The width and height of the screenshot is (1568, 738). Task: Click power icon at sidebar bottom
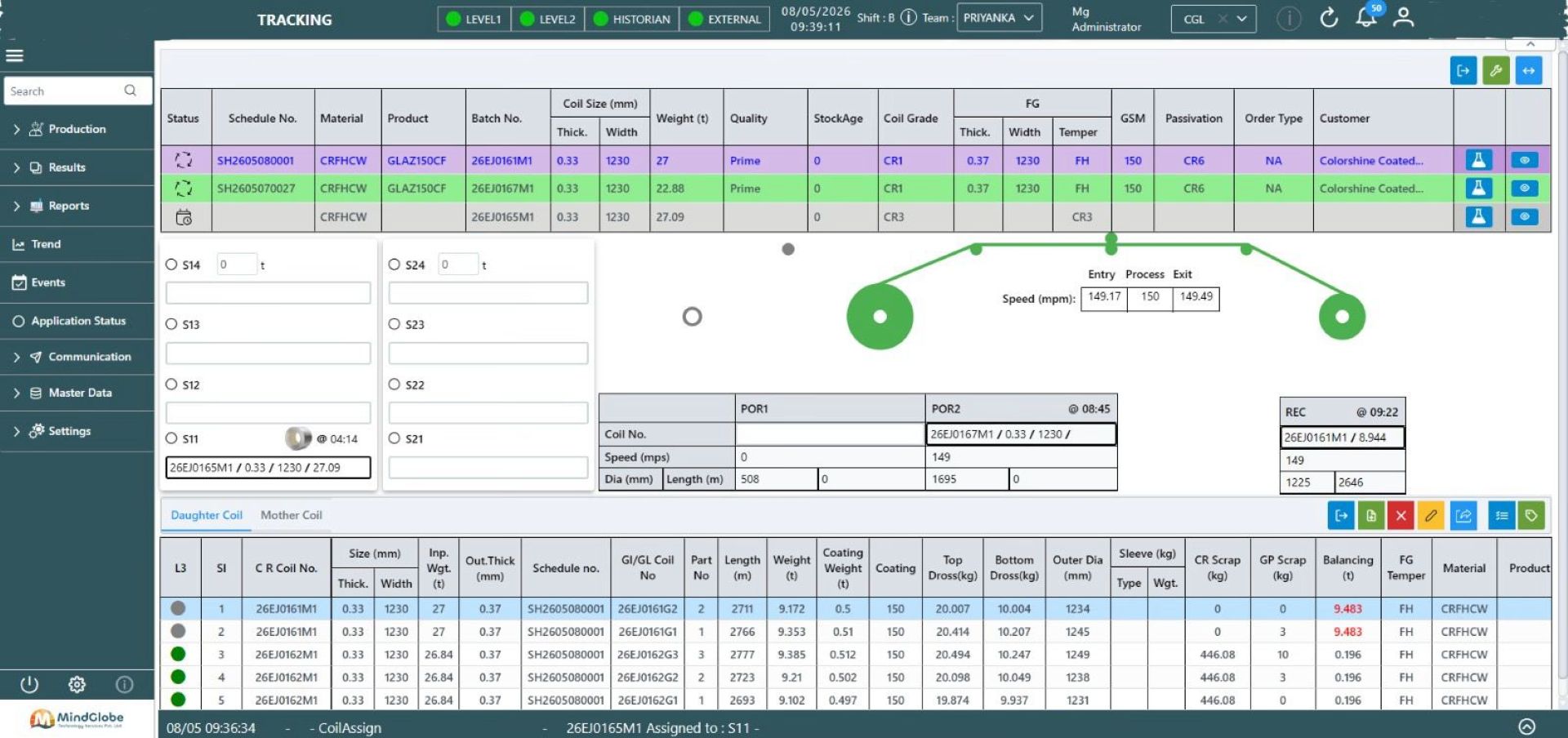pos(29,684)
